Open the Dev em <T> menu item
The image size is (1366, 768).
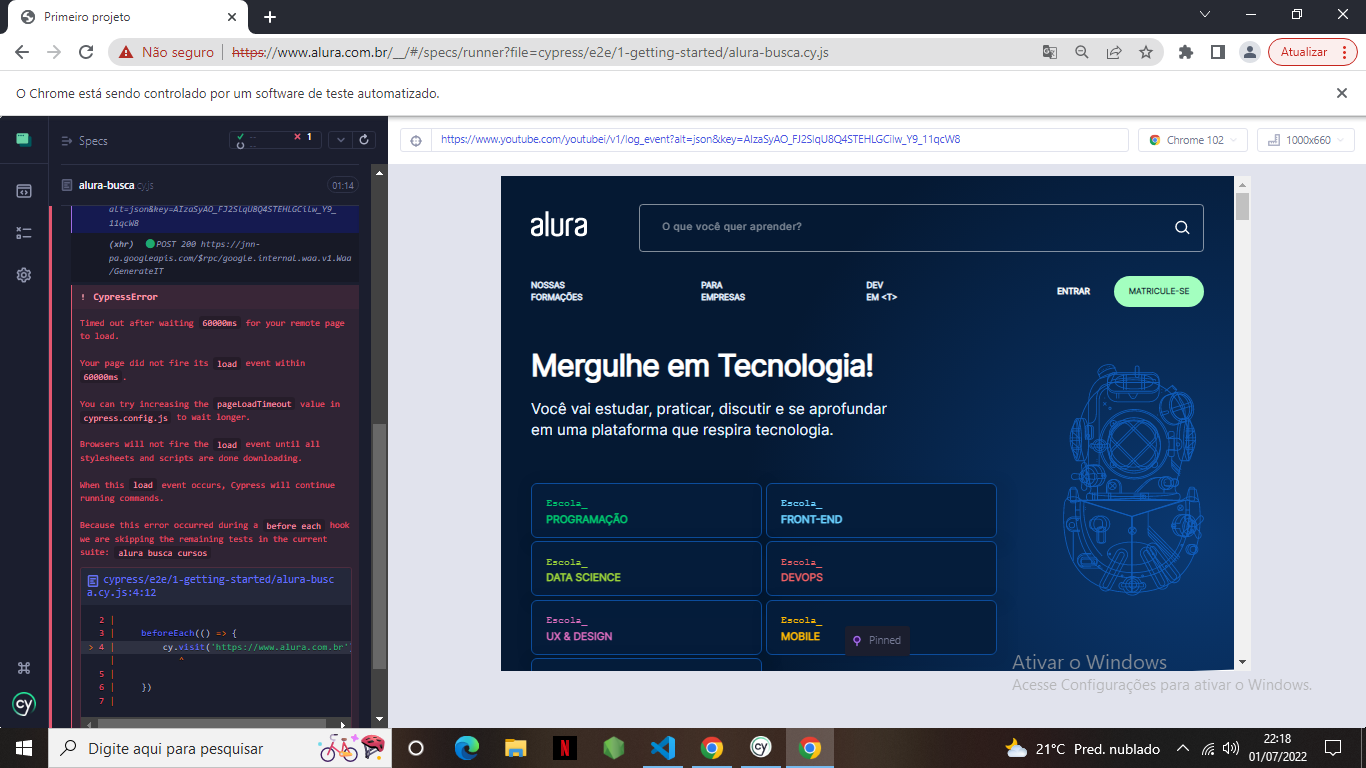coord(881,291)
